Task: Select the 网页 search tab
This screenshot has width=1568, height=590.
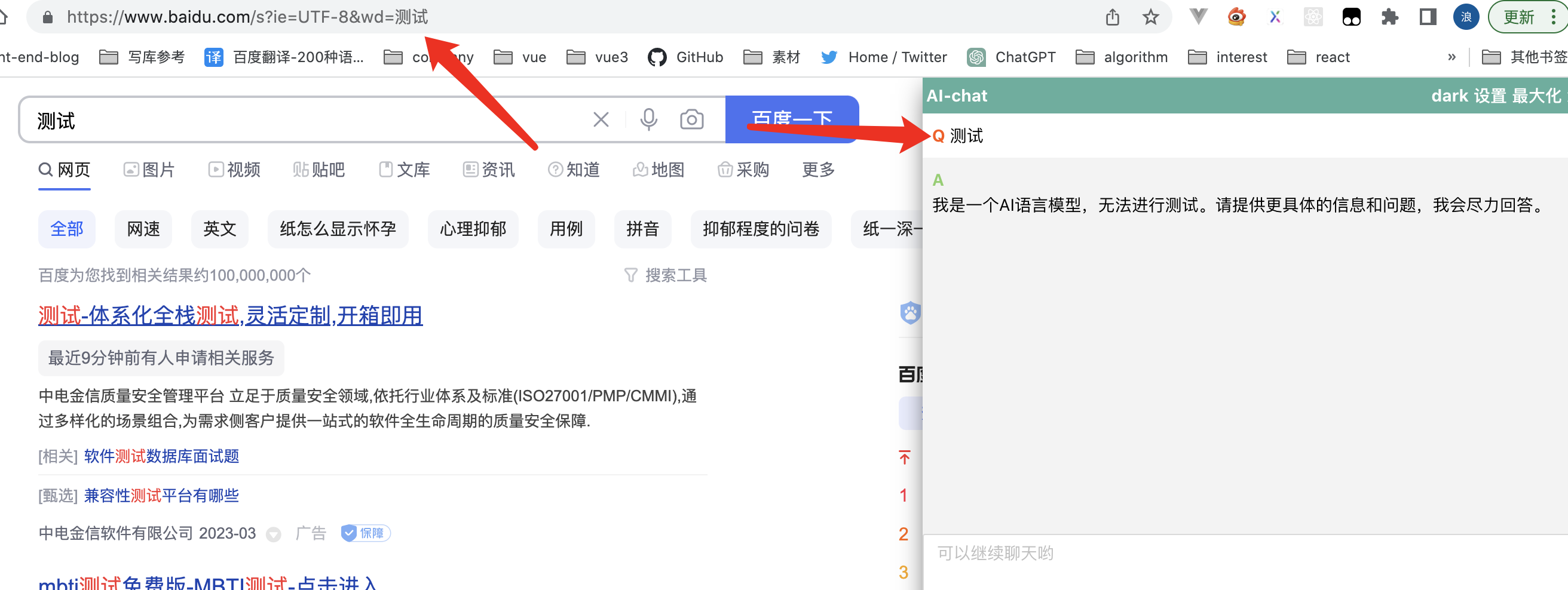Action: point(65,170)
